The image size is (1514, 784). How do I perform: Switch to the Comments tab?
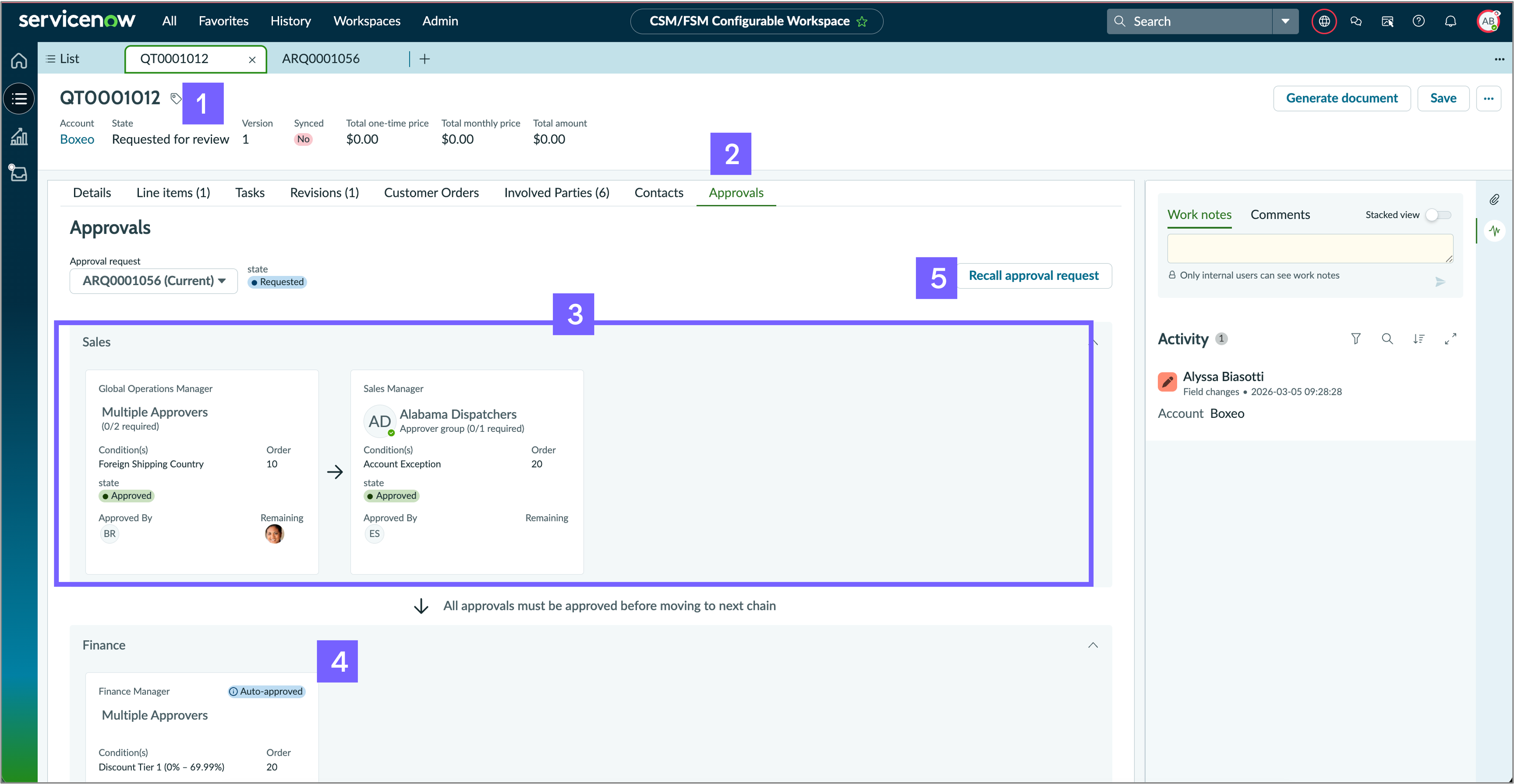(1280, 215)
